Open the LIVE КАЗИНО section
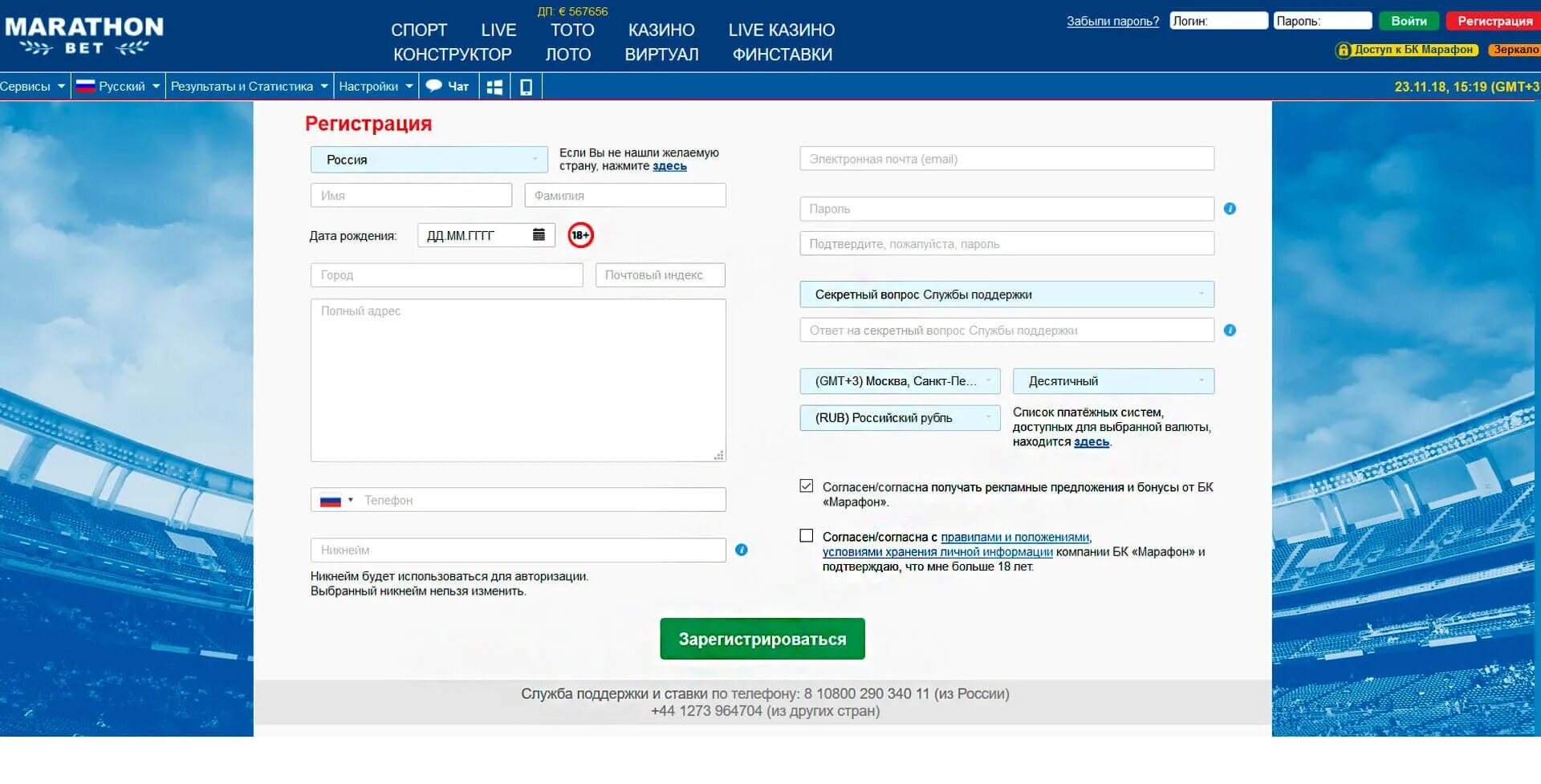 (782, 30)
